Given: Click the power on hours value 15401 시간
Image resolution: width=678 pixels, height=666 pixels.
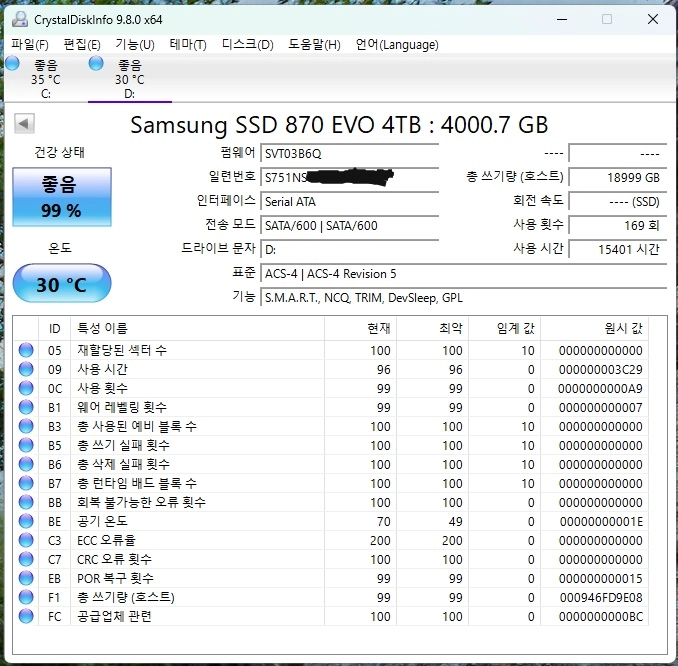Looking at the screenshot, I should [617, 250].
